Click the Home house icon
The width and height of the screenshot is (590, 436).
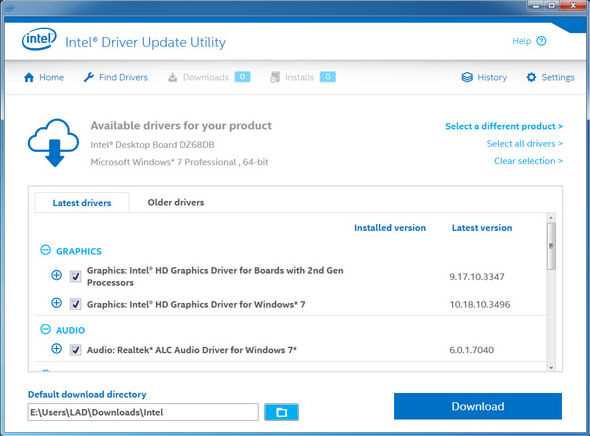[x=29, y=77]
